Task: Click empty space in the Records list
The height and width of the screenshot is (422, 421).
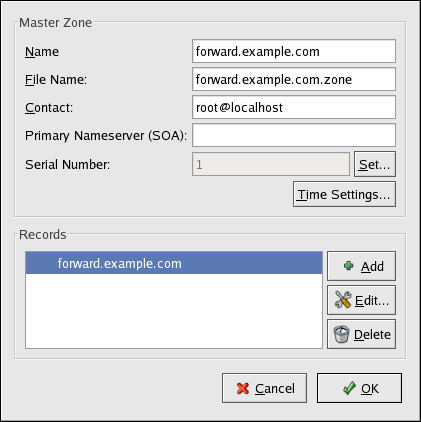Action: point(174,311)
